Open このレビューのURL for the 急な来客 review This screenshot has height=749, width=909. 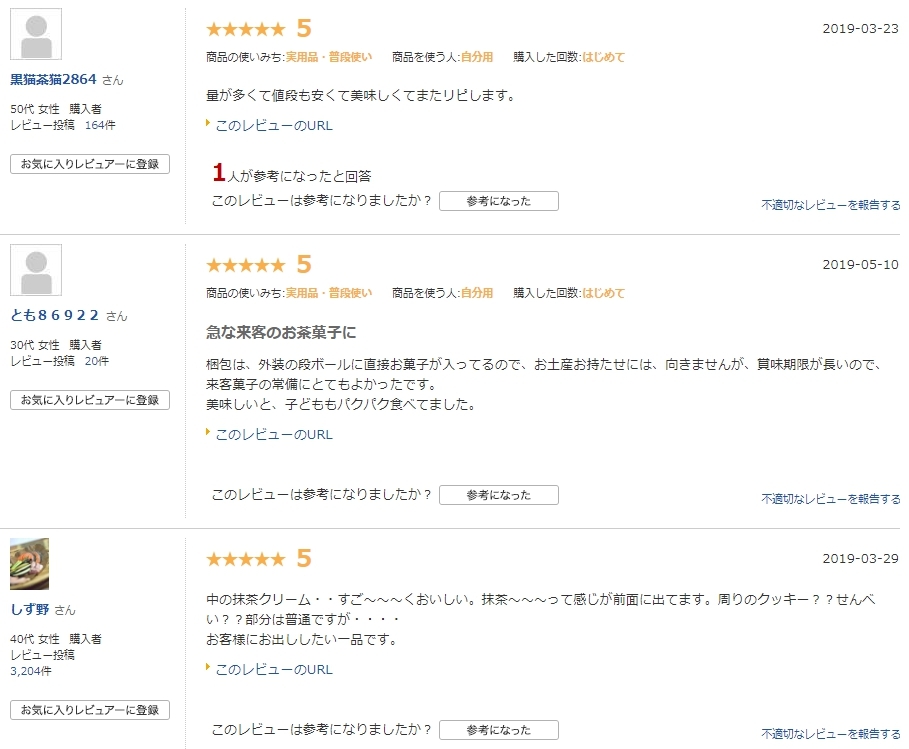click(274, 434)
